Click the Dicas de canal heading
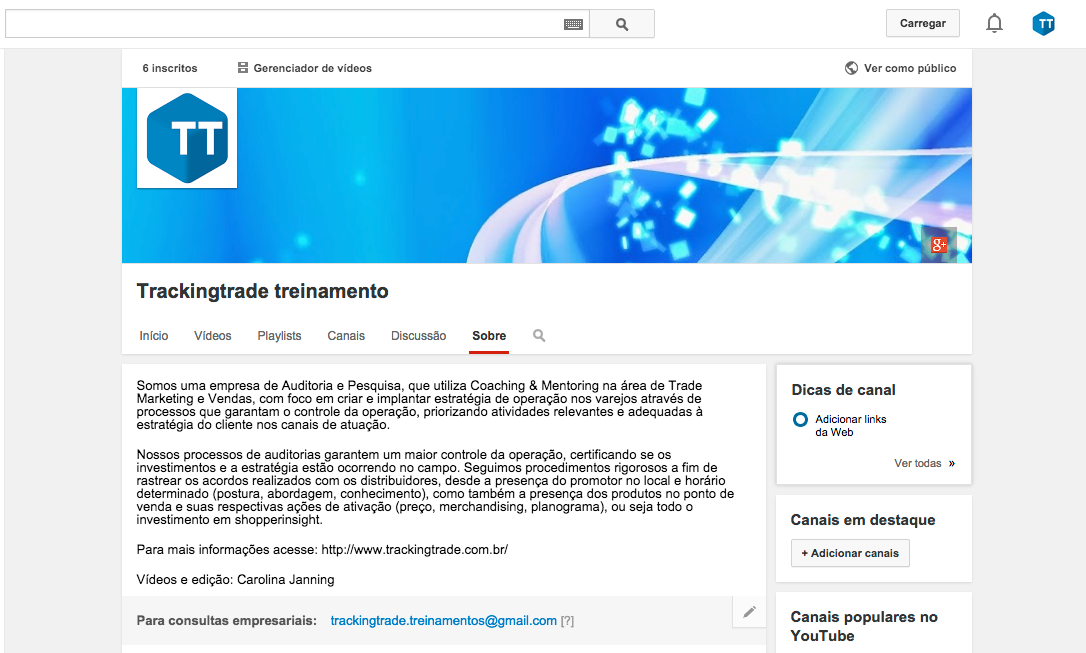Viewport: 1086px width, 653px height. pos(844,390)
